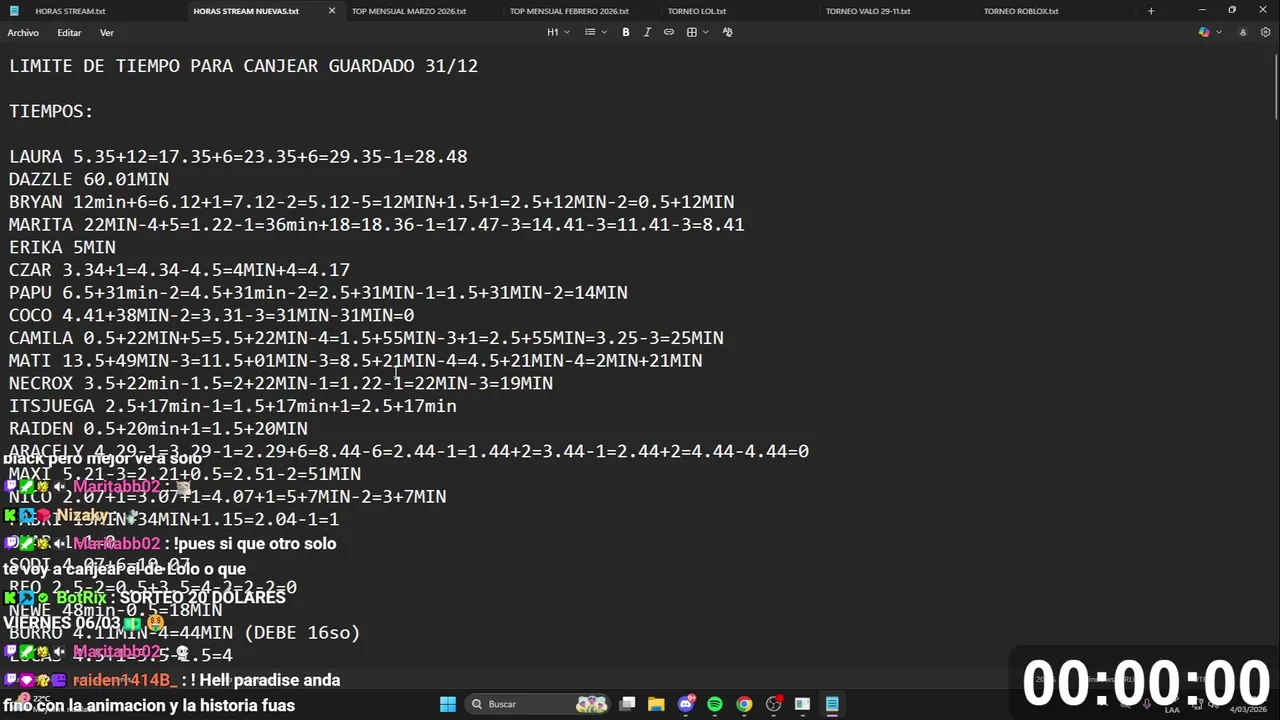The height and width of the screenshot is (720, 1280).
Task: Open OBS Studio from the taskbar
Action: (773, 704)
